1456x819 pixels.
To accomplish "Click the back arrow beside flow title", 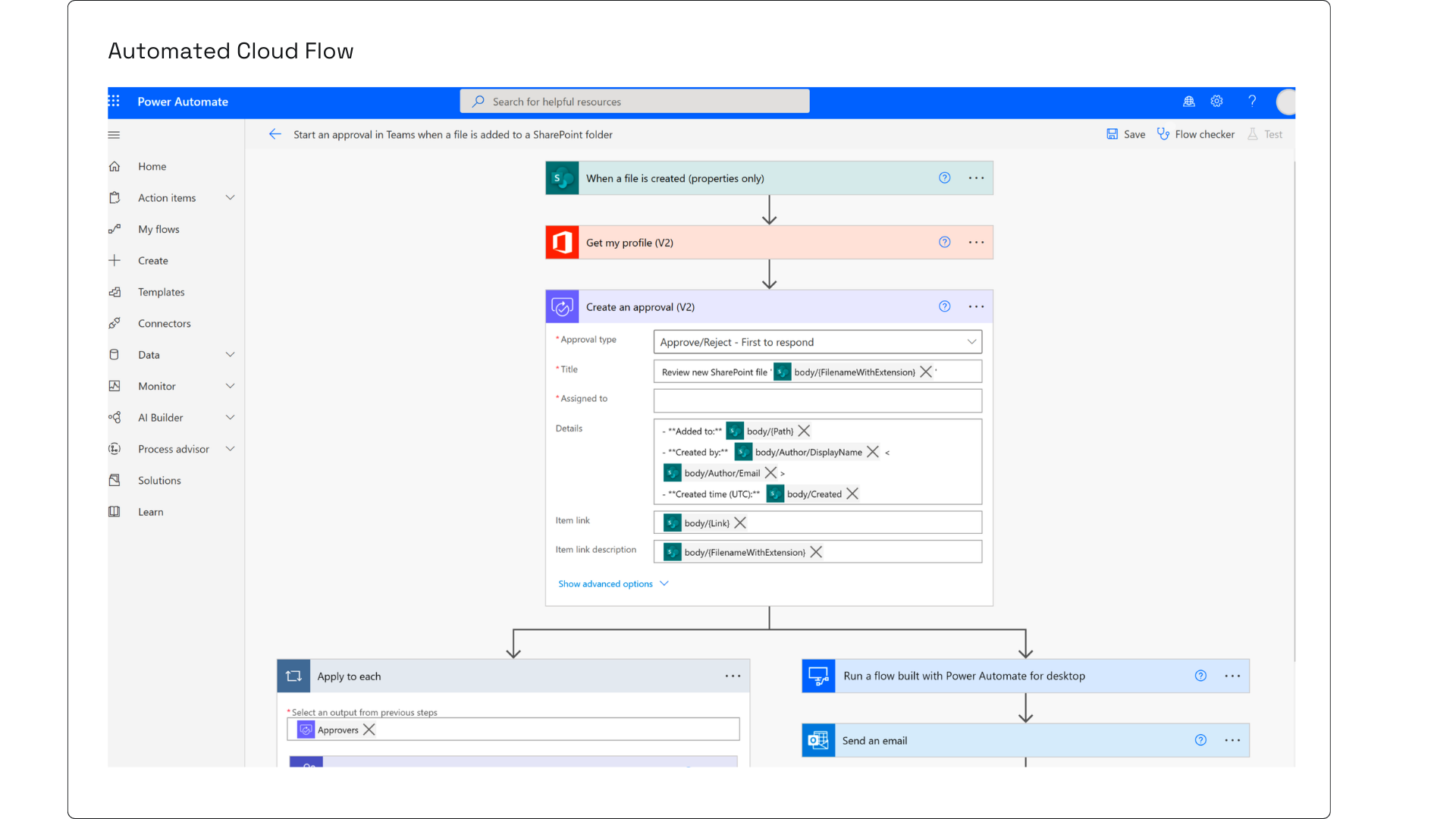I will pos(275,134).
